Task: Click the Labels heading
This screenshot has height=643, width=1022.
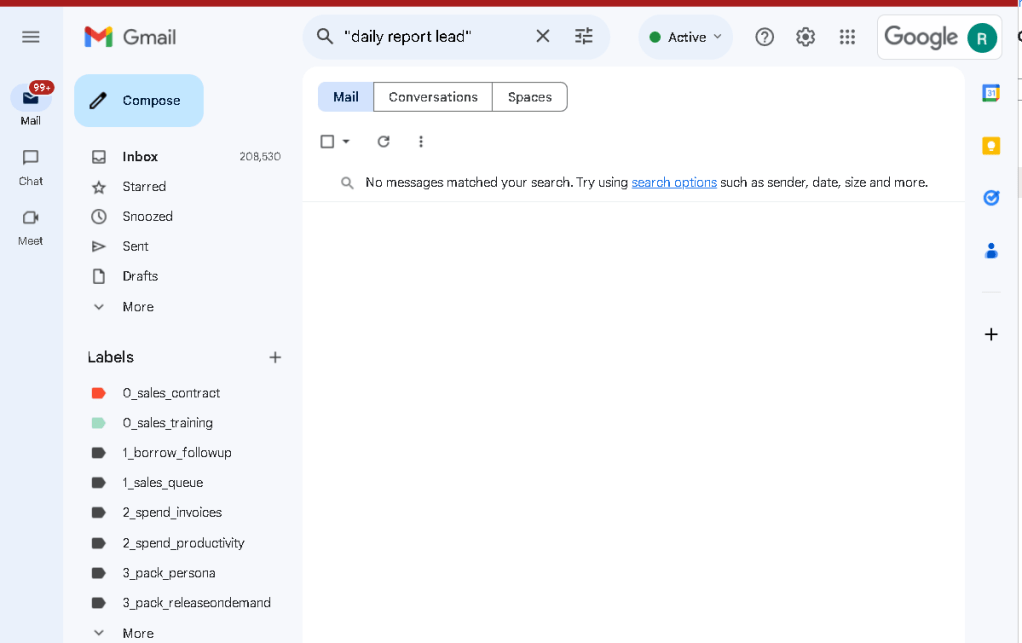Action: coord(111,357)
